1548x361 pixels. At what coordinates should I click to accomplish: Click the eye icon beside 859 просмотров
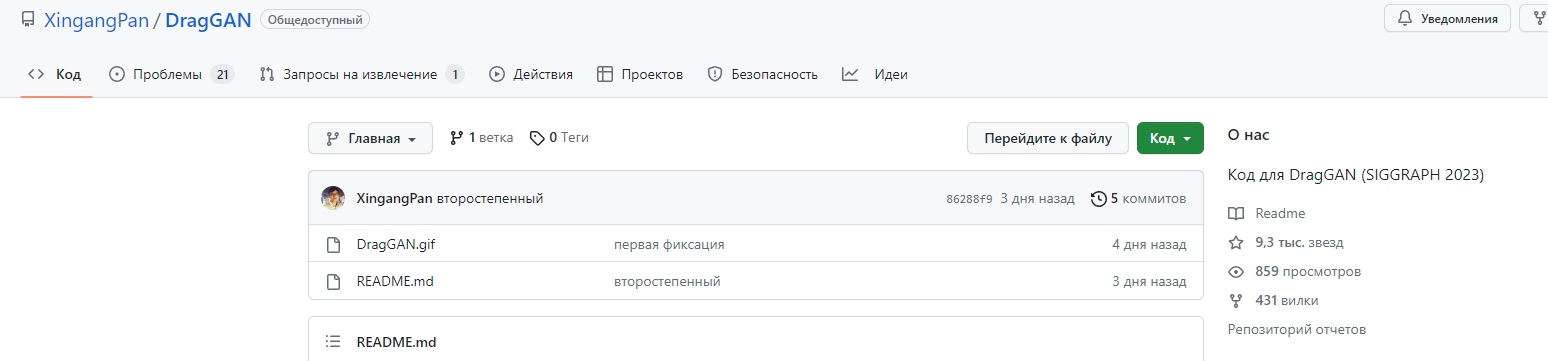[1236, 271]
